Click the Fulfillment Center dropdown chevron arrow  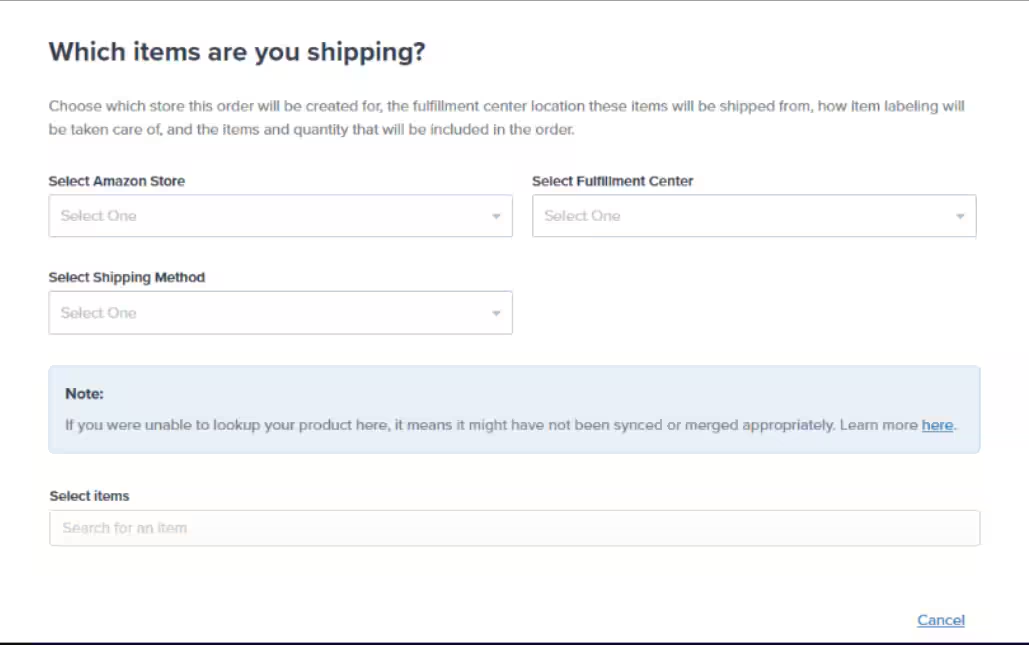pyautogui.click(x=961, y=215)
